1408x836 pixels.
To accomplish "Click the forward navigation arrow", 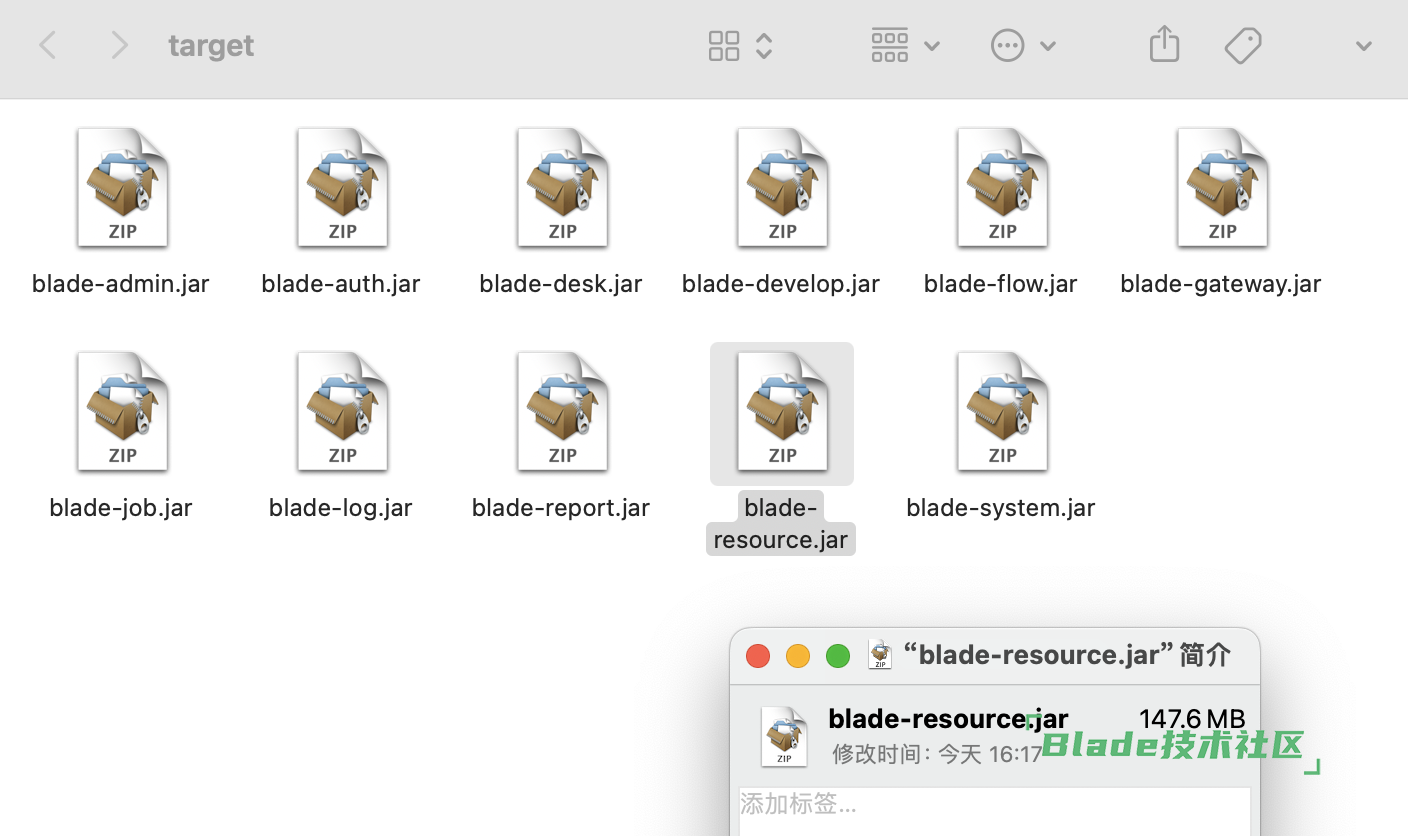I will click(x=119, y=45).
